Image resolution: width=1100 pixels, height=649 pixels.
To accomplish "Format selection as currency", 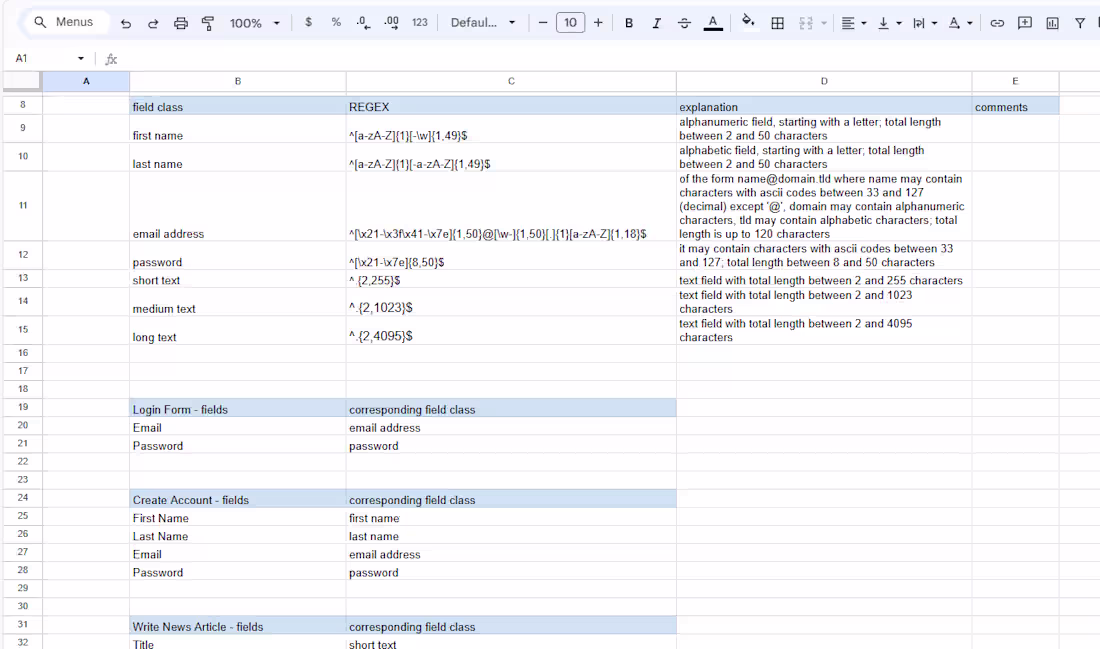I will coord(308,22).
